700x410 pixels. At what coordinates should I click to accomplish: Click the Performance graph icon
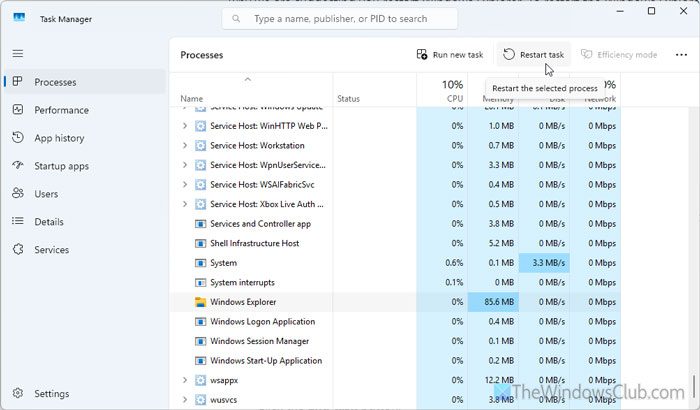coord(18,110)
